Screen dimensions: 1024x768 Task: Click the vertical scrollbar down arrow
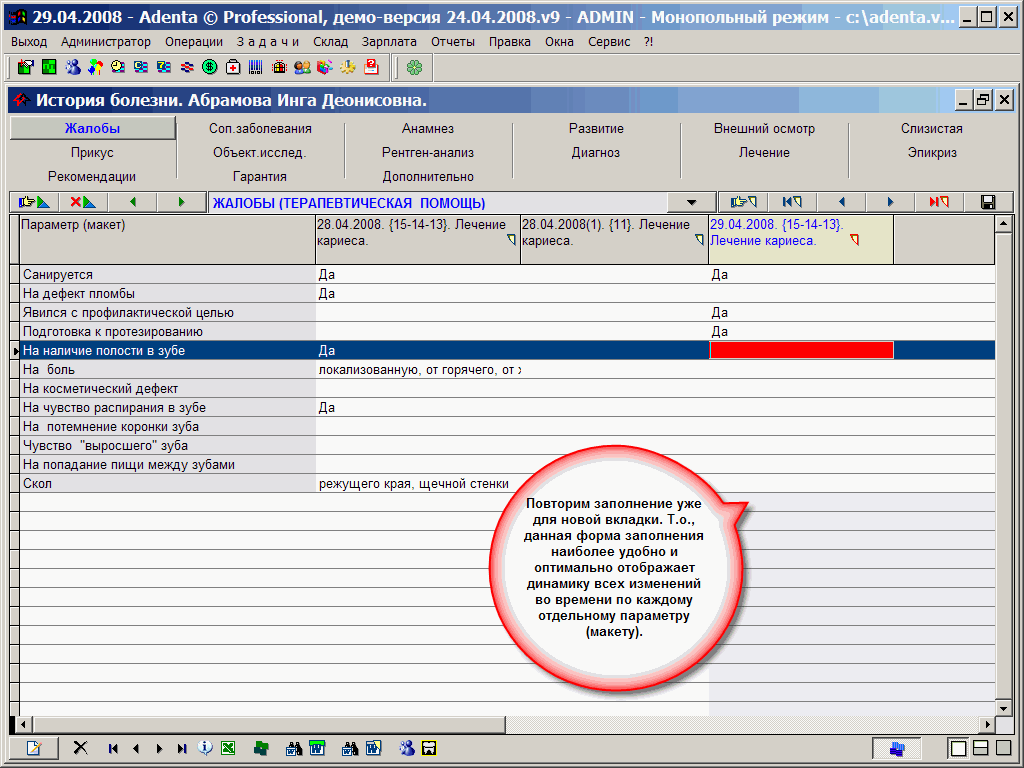pos(1003,707)
